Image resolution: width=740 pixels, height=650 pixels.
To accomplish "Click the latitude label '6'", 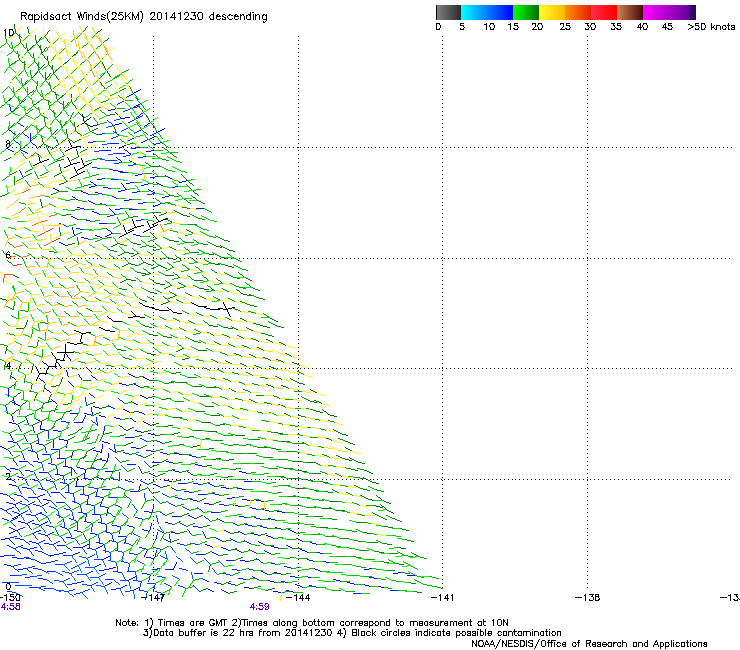I will click(8, 255).
